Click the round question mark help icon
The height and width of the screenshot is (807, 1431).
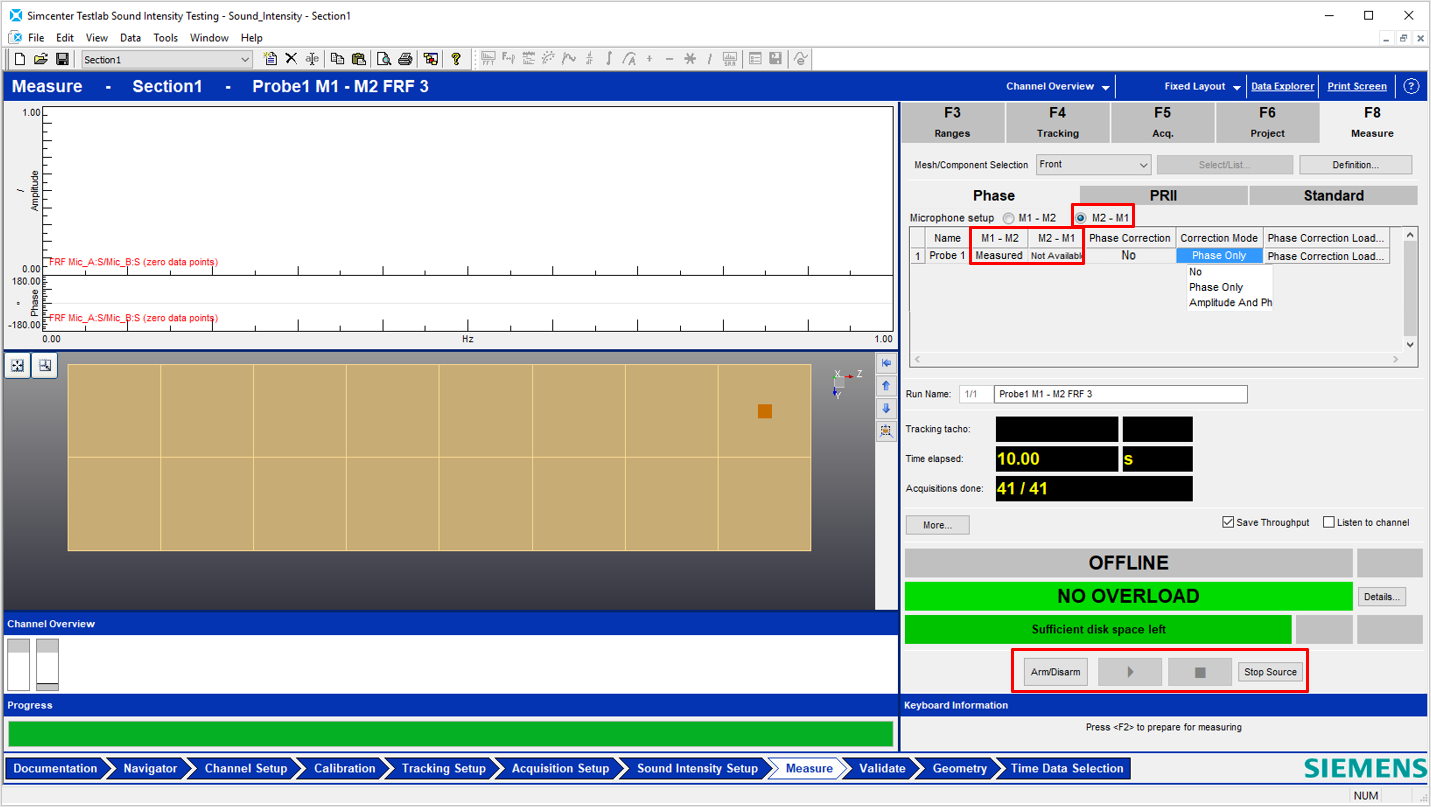pos(1411,86)
